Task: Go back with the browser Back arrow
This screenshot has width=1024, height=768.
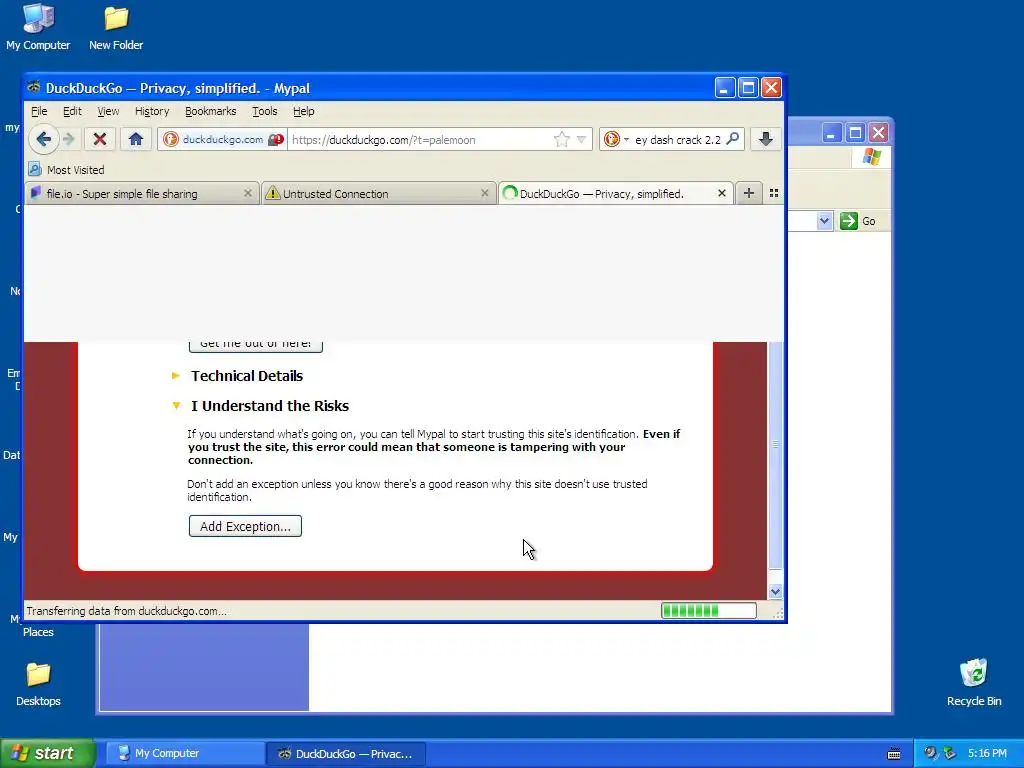Action: [x=44, y=139]
